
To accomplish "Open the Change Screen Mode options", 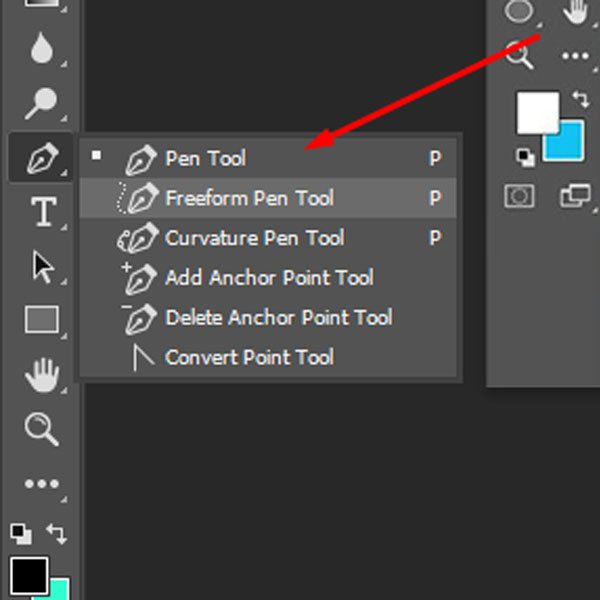I will 575,196.
